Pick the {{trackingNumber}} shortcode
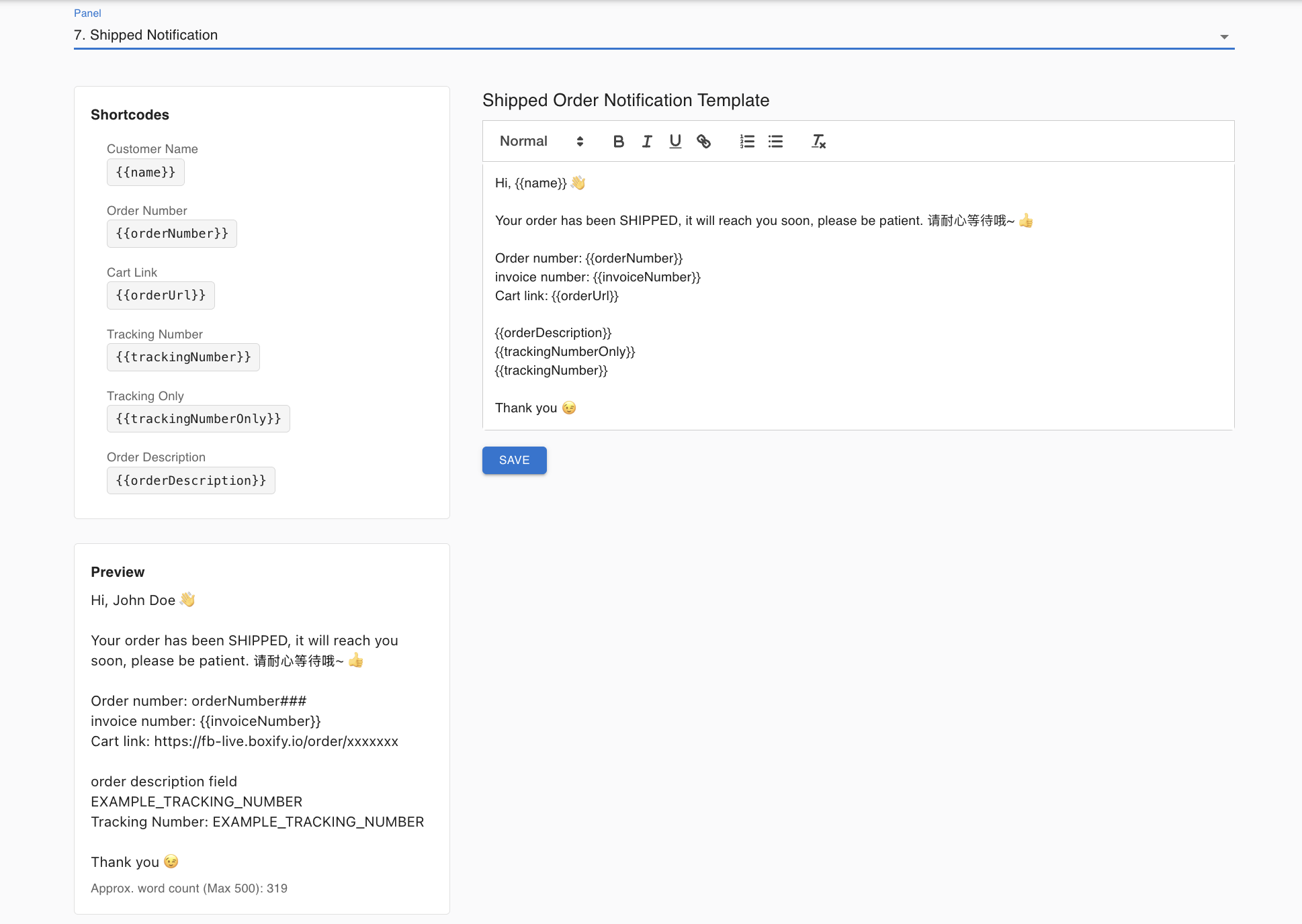Screen dimensions: 1302x924 pyautogui.click(x=183, y=357)
